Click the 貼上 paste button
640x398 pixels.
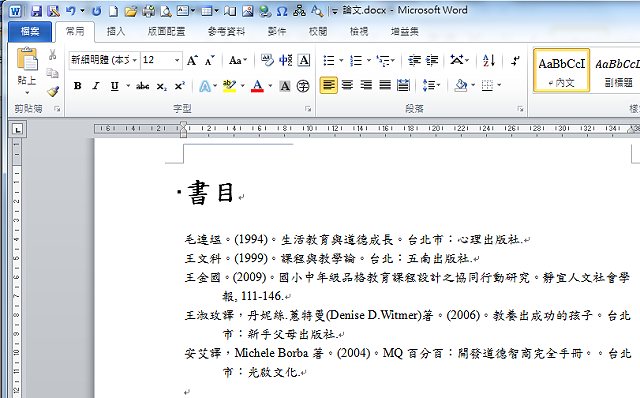(27, 71)
